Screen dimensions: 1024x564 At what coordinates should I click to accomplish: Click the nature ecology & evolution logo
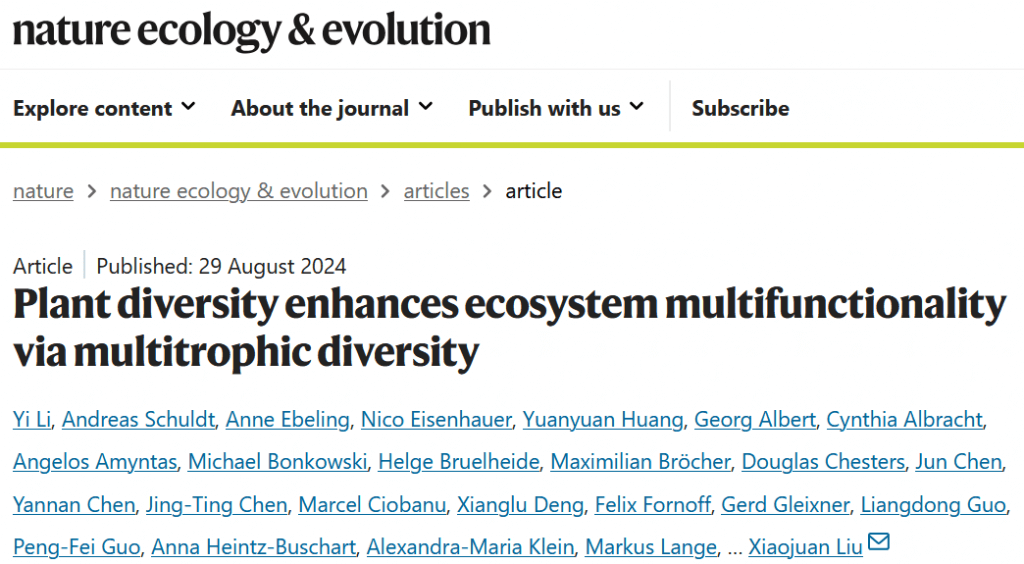[x=251, y=31]
